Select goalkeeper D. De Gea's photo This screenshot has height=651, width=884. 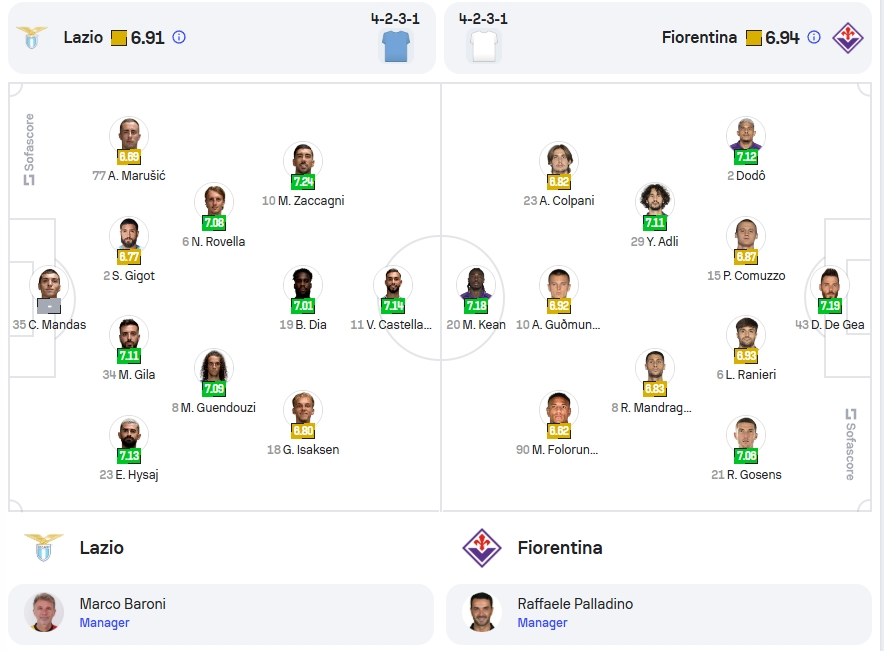[830, 285]
